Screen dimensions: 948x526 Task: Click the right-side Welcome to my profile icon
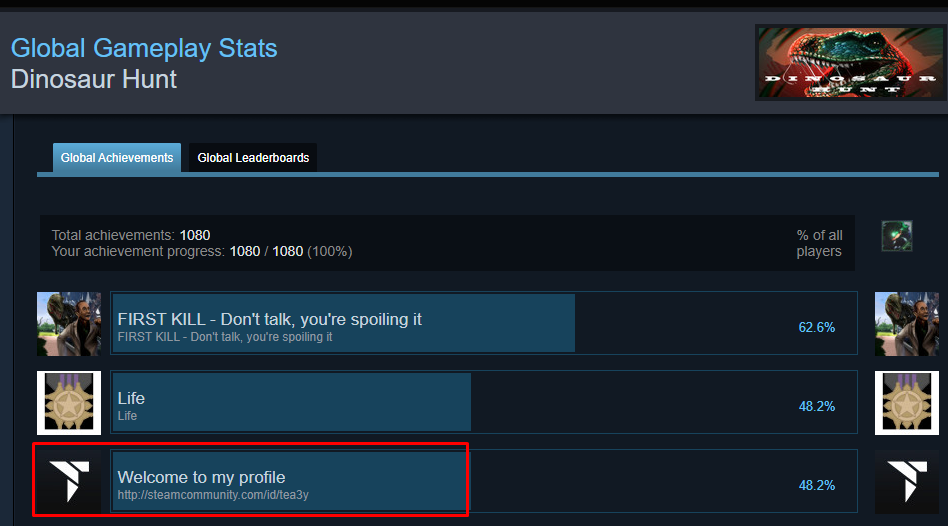click(907, 481)
